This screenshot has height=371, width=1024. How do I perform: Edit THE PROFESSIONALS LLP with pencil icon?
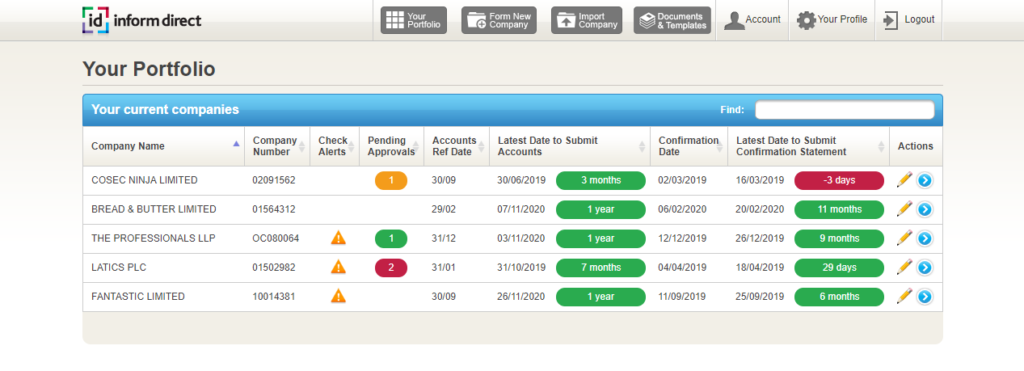click(904, 238)
